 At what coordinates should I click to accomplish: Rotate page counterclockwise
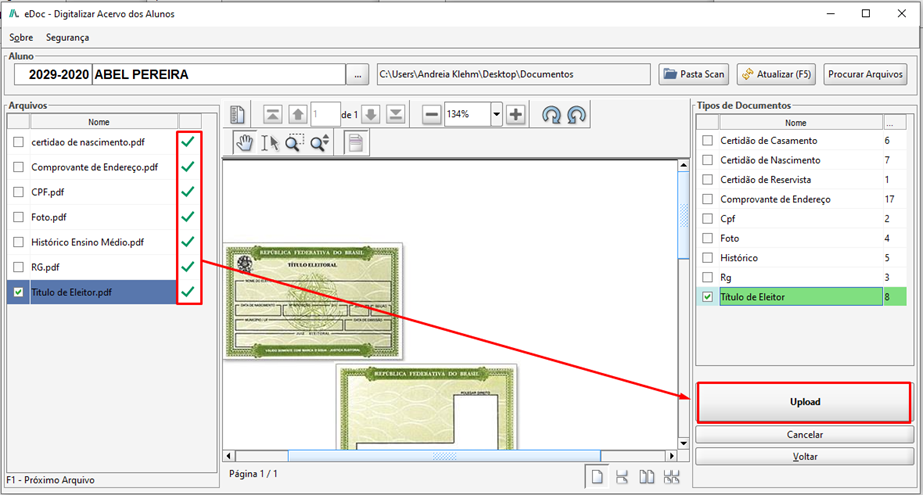pyautogui.click(x=576, y=114)
